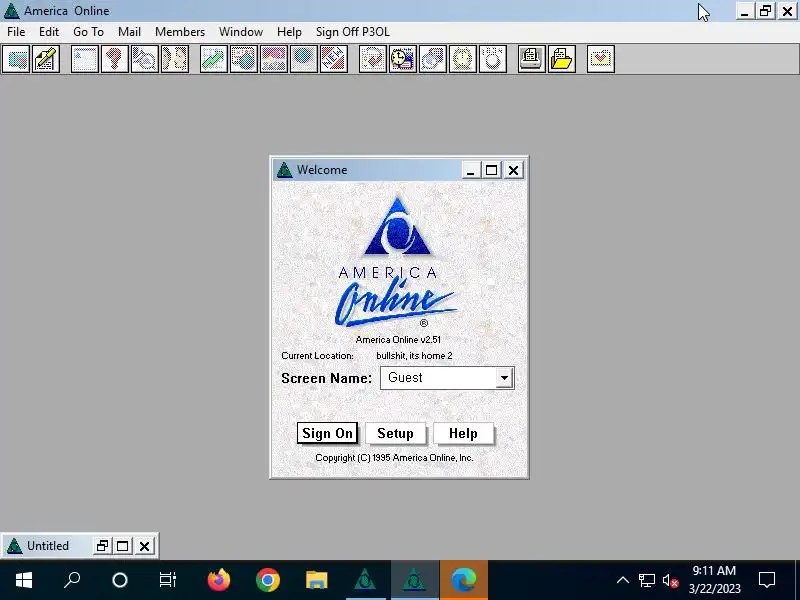
Task: Launch Google Chrome from the taskbar
Action: [x=267, y=580]
